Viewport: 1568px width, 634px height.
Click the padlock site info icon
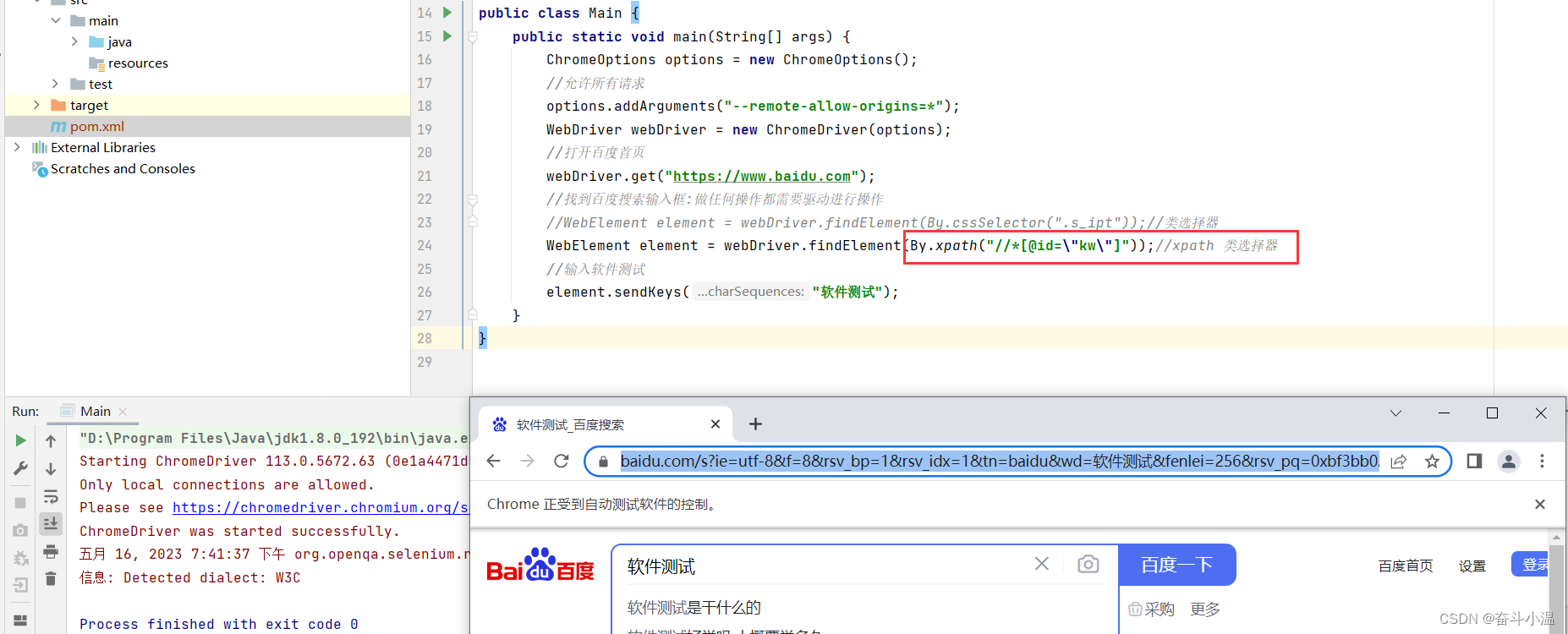click(x=603, y=462)
